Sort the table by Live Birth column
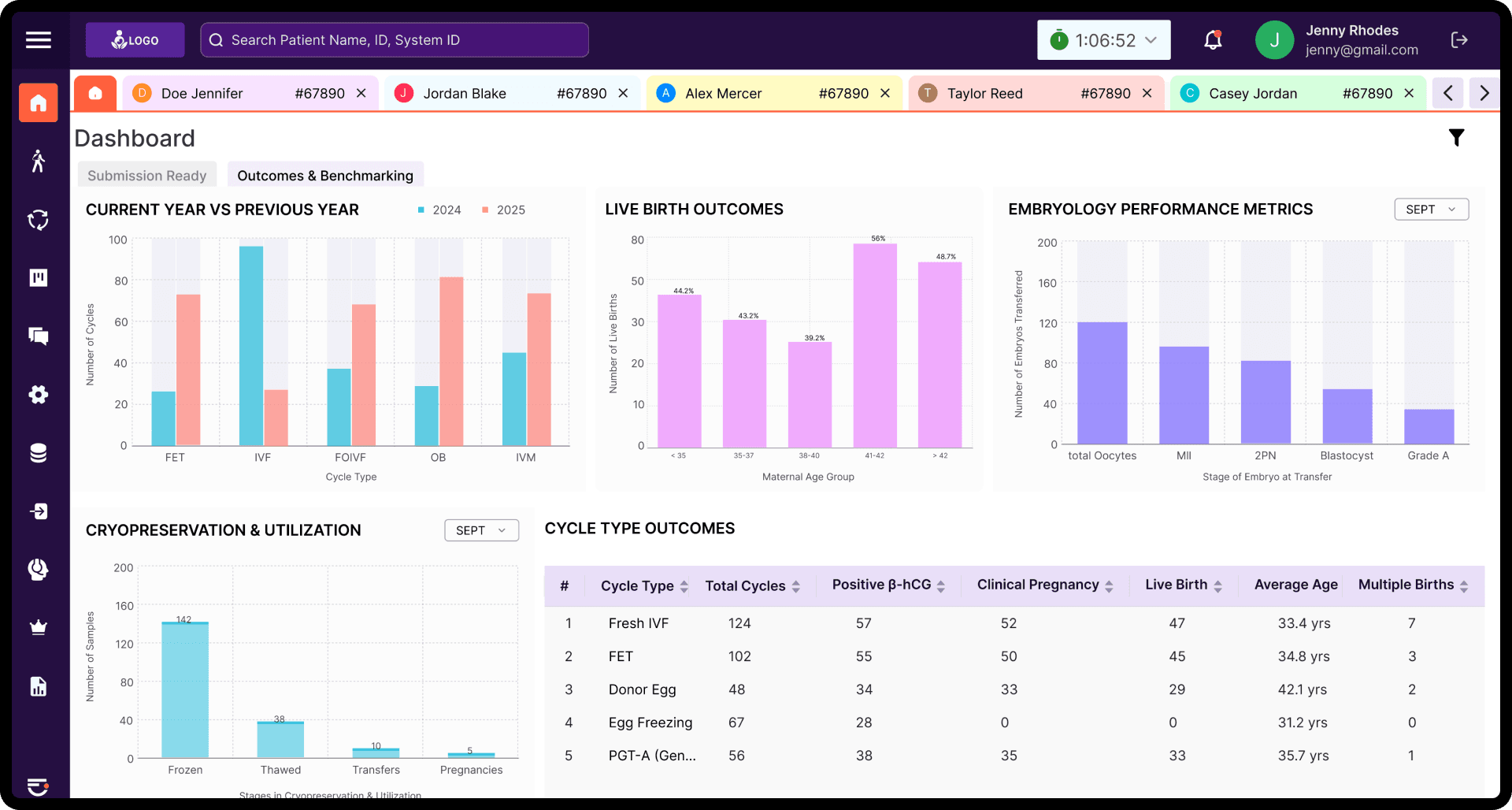The height and width of the screenshot is (810, 1512). point(1218,585)
